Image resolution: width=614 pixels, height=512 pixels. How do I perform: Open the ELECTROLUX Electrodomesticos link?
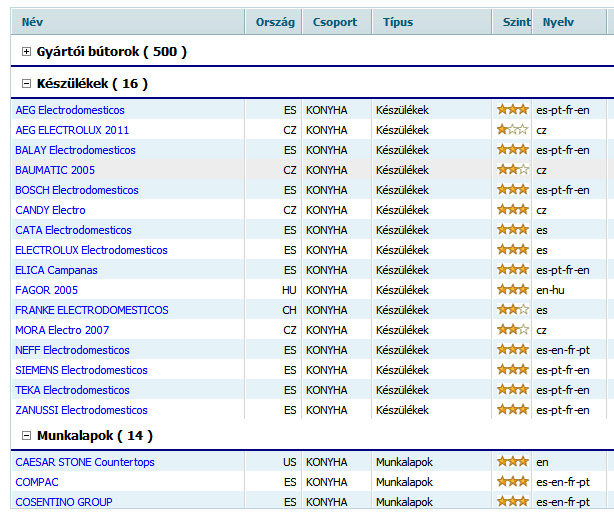[x=91, y=250]
